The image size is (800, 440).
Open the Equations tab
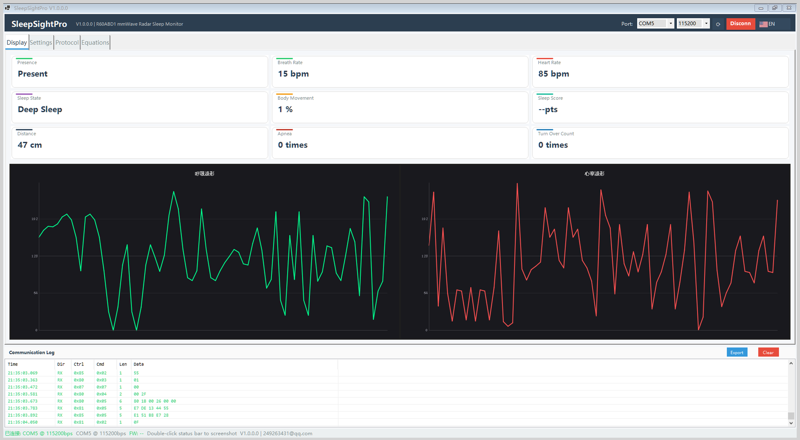(x=95, y=42)
